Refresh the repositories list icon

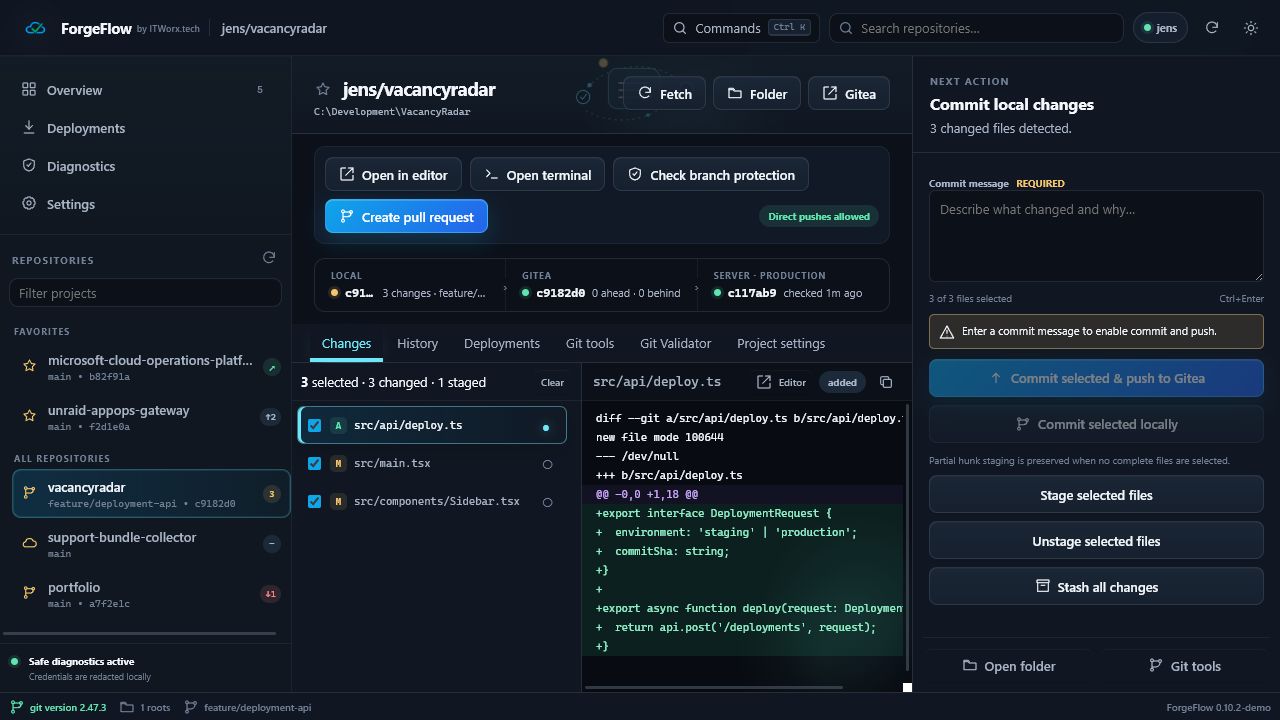click(269, 258)
